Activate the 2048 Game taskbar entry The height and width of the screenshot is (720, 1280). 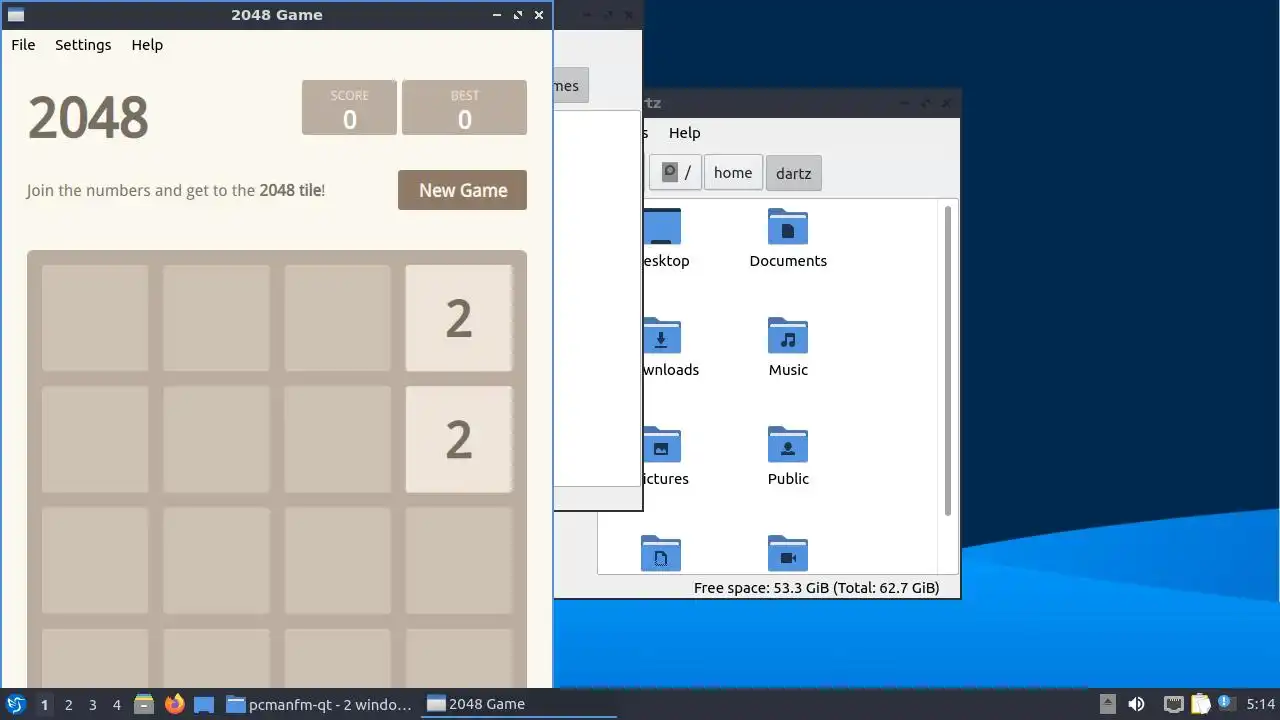[x=518, y=704]
